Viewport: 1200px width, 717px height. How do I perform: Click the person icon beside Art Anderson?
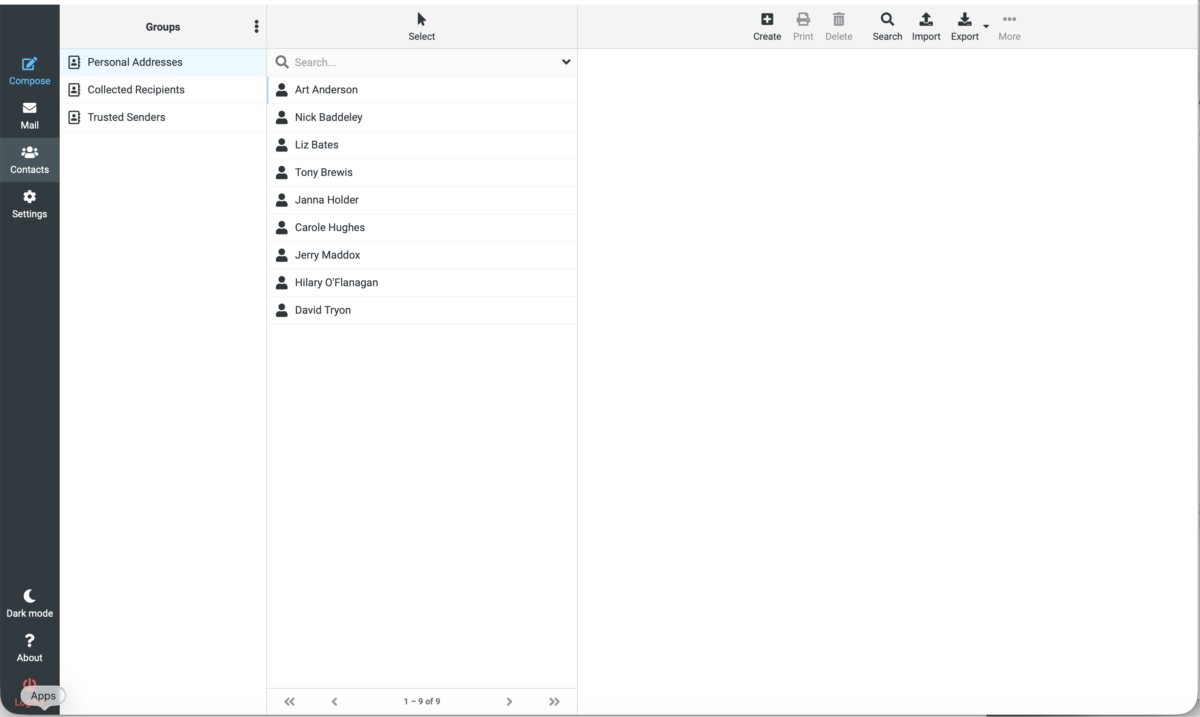282,90
